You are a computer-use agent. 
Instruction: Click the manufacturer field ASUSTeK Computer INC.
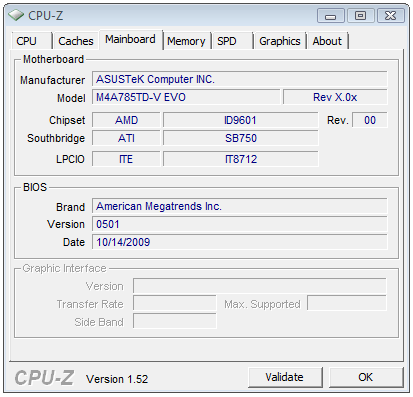coord(240,79)
